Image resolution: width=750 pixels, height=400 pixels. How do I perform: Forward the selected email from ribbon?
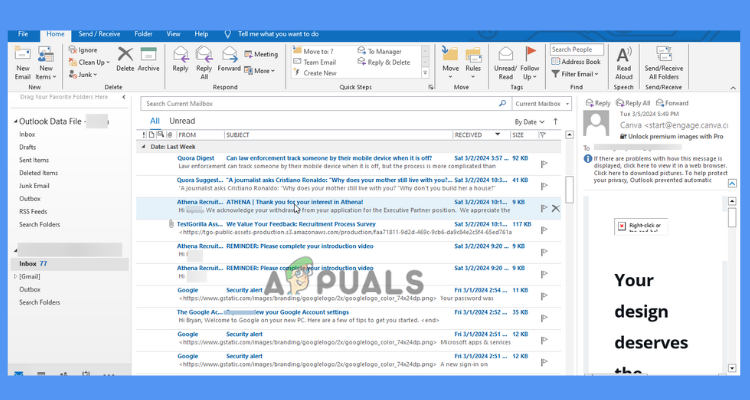(229, 59)
